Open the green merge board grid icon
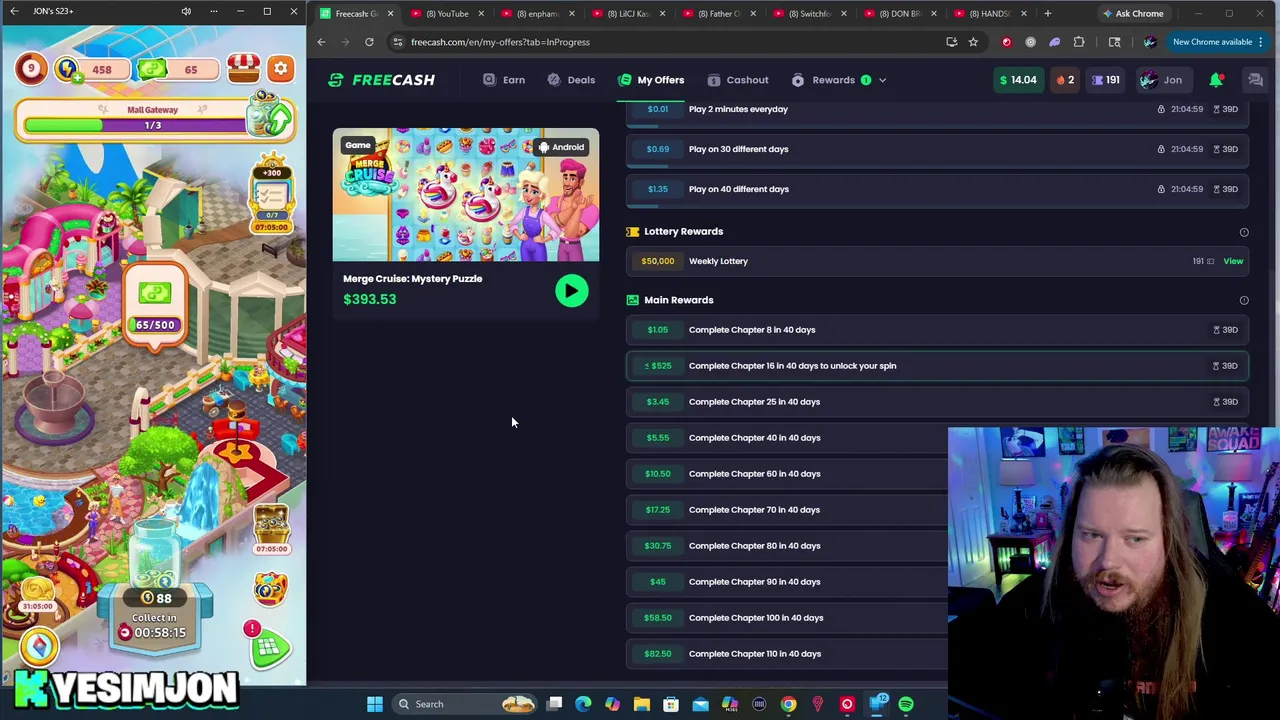 coord(269,649)
